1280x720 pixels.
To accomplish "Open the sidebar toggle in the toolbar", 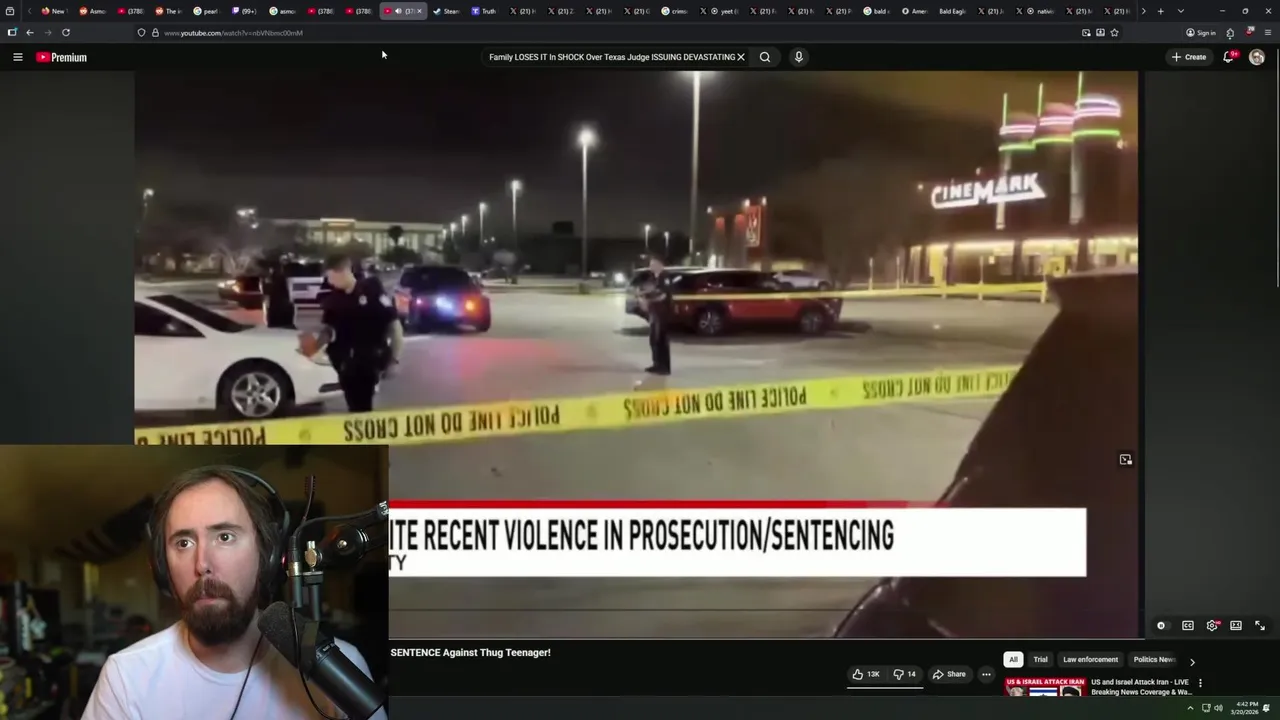I will (12, 32).
